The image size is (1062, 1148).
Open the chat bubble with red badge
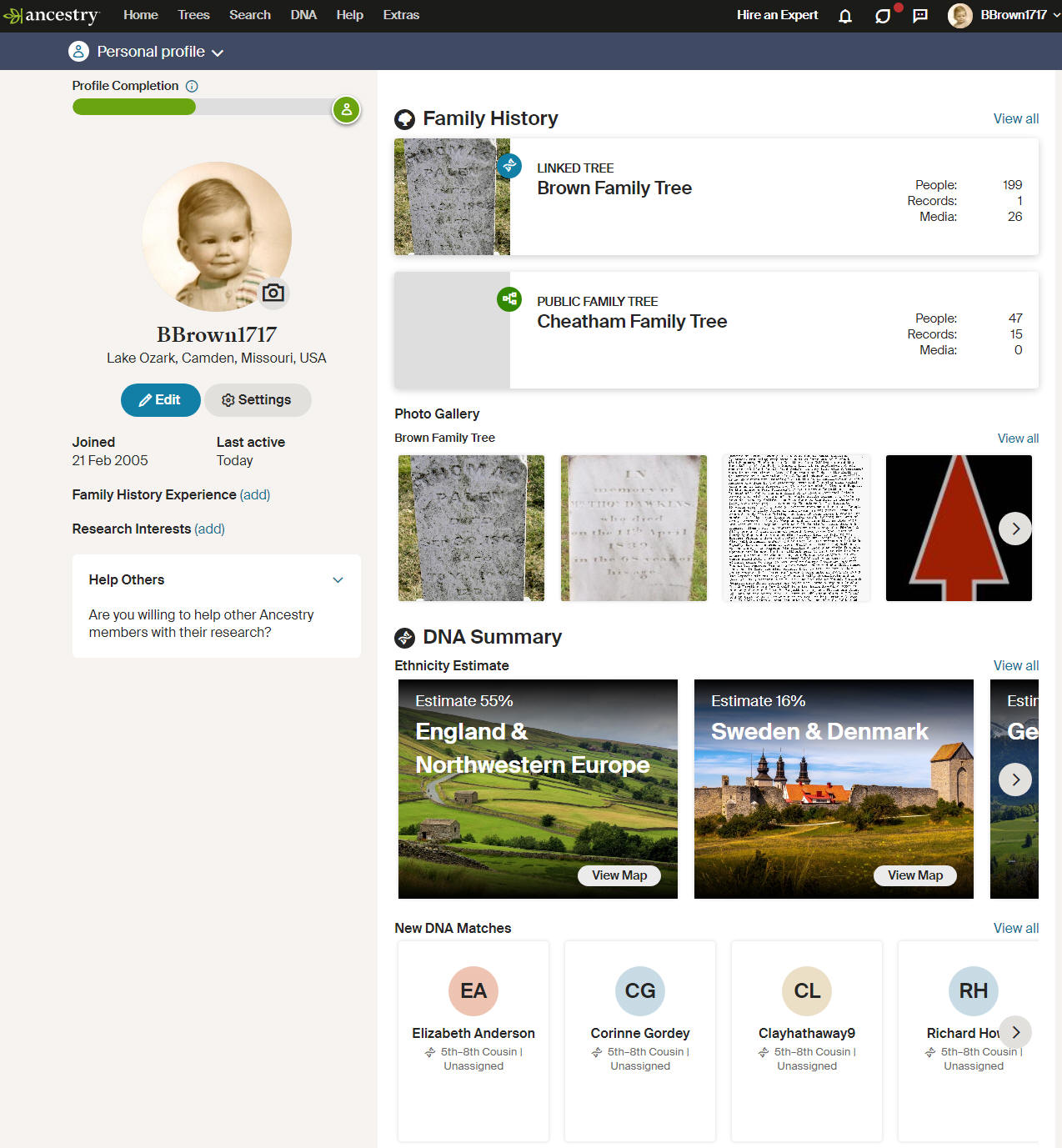[x=884, y=15]
